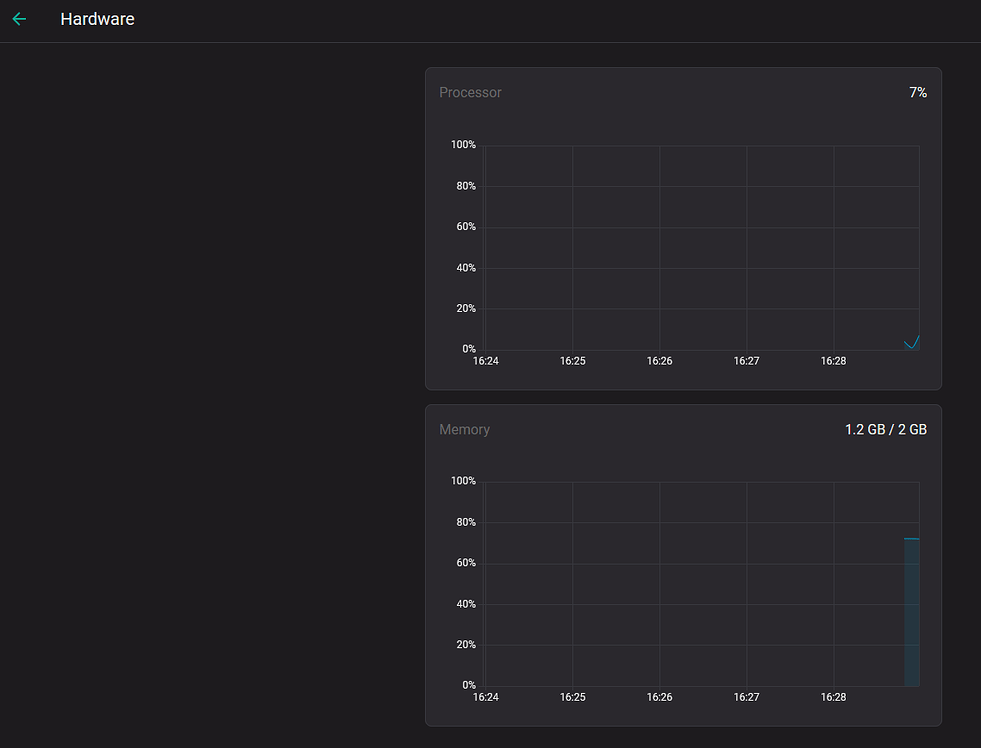Click the blue usage line in Processor chart
Viewport: 981px width, 748px height.
(912, 342)
